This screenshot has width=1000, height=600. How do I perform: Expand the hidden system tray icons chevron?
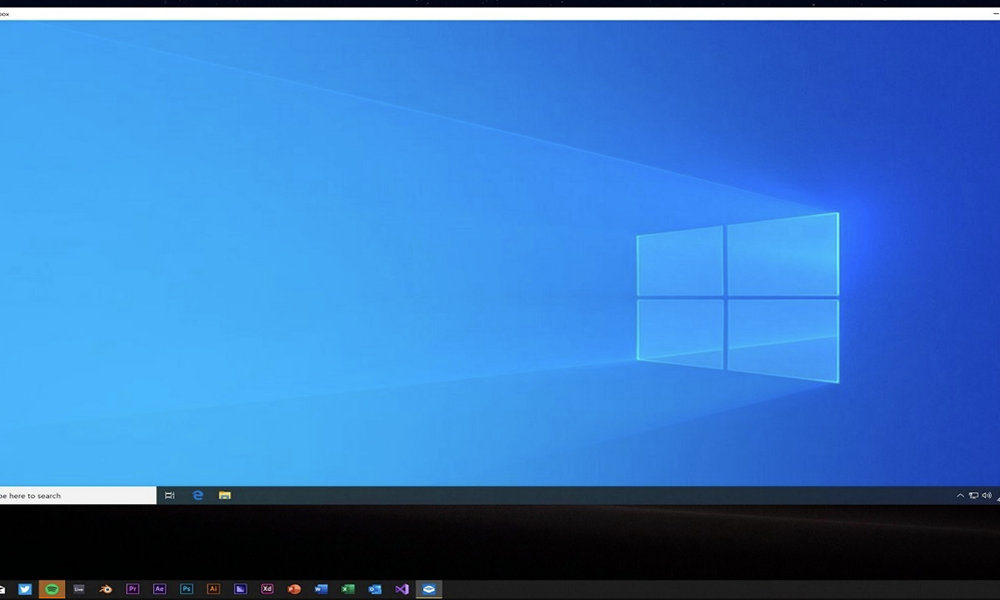[x=961, y=495]
